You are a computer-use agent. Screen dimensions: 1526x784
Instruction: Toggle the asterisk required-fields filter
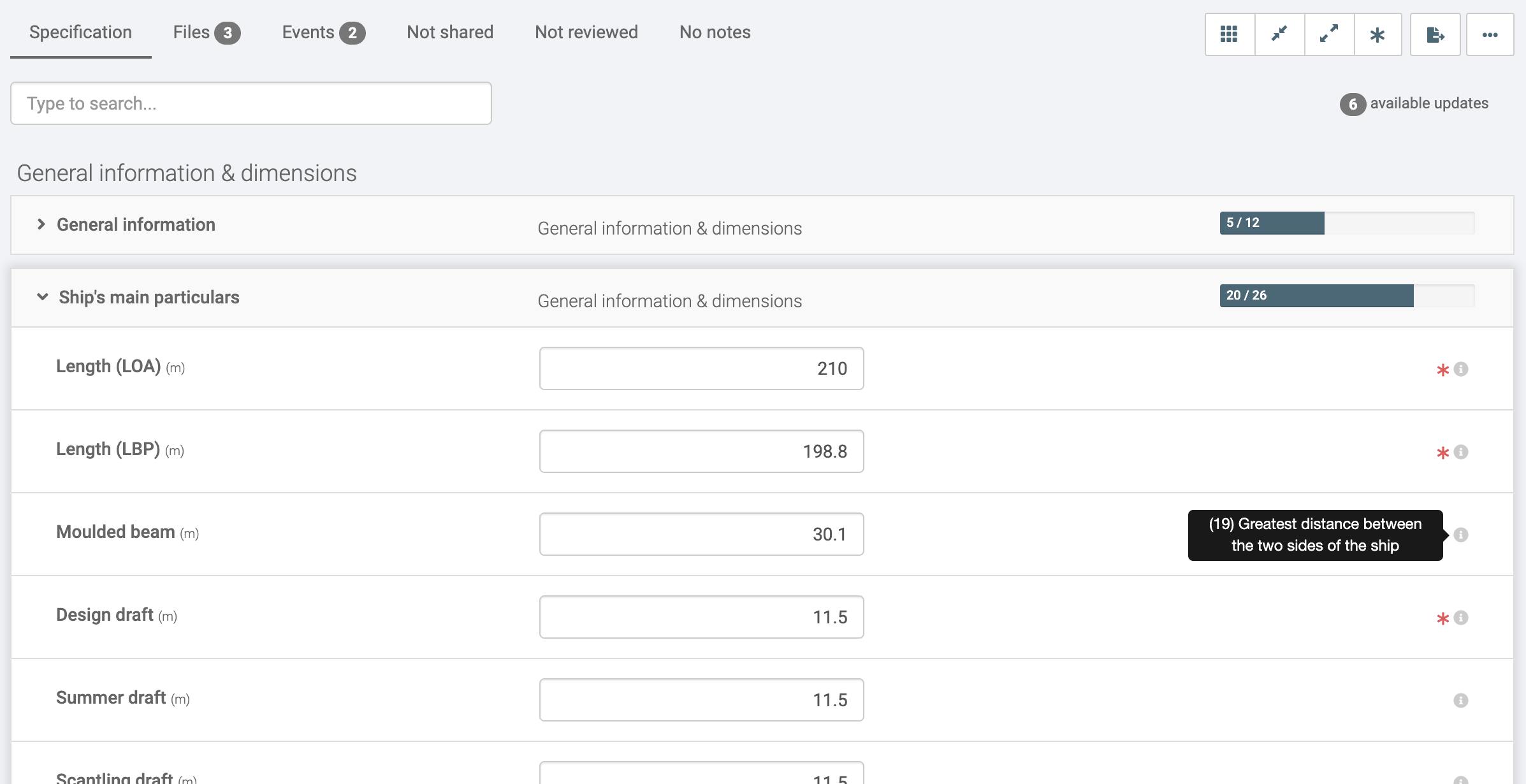[x=1377, y=34]
